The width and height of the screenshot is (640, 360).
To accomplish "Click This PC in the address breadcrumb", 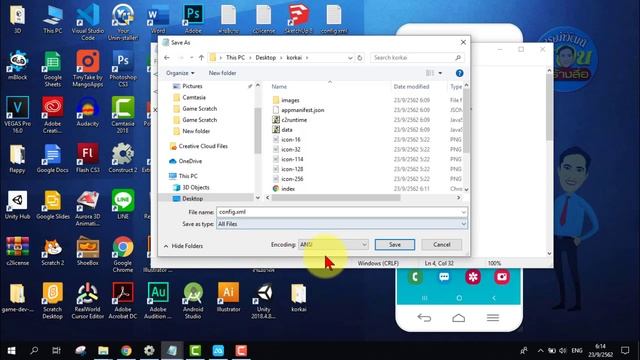I will [x=236, y=58].
